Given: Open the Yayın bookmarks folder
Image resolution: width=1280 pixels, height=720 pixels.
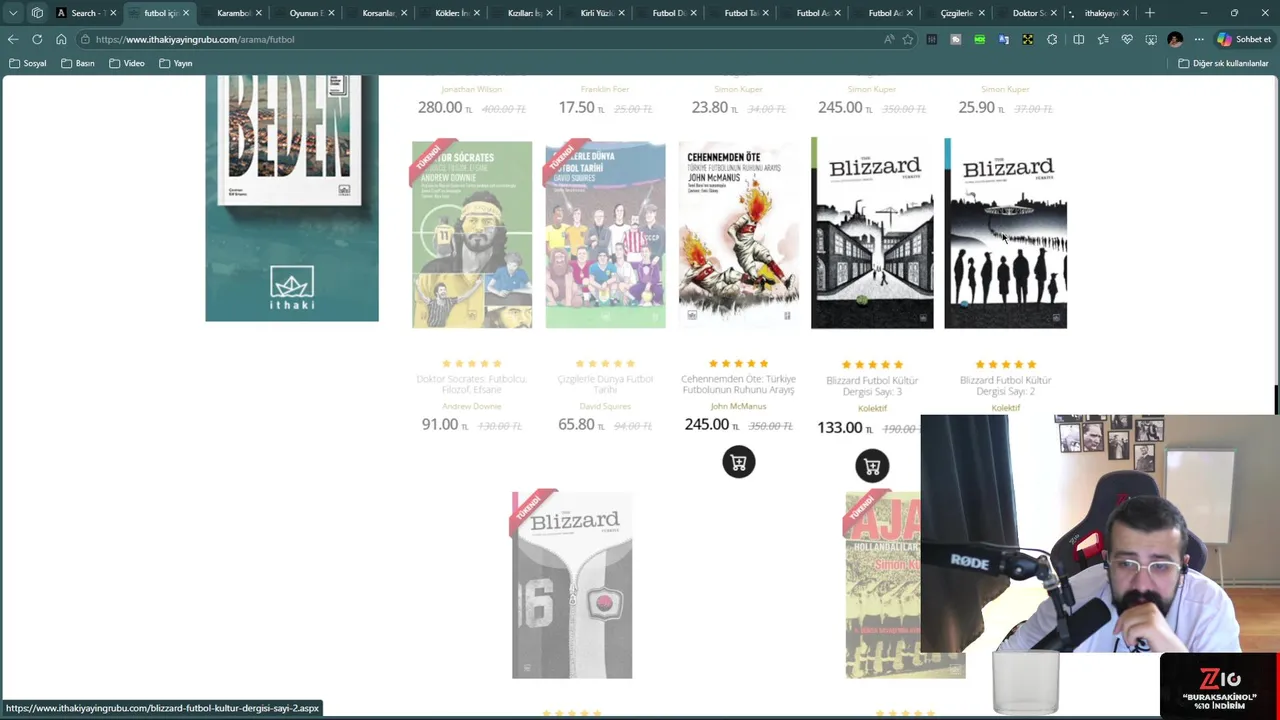Looking at the screenshot, I should 175,63.
